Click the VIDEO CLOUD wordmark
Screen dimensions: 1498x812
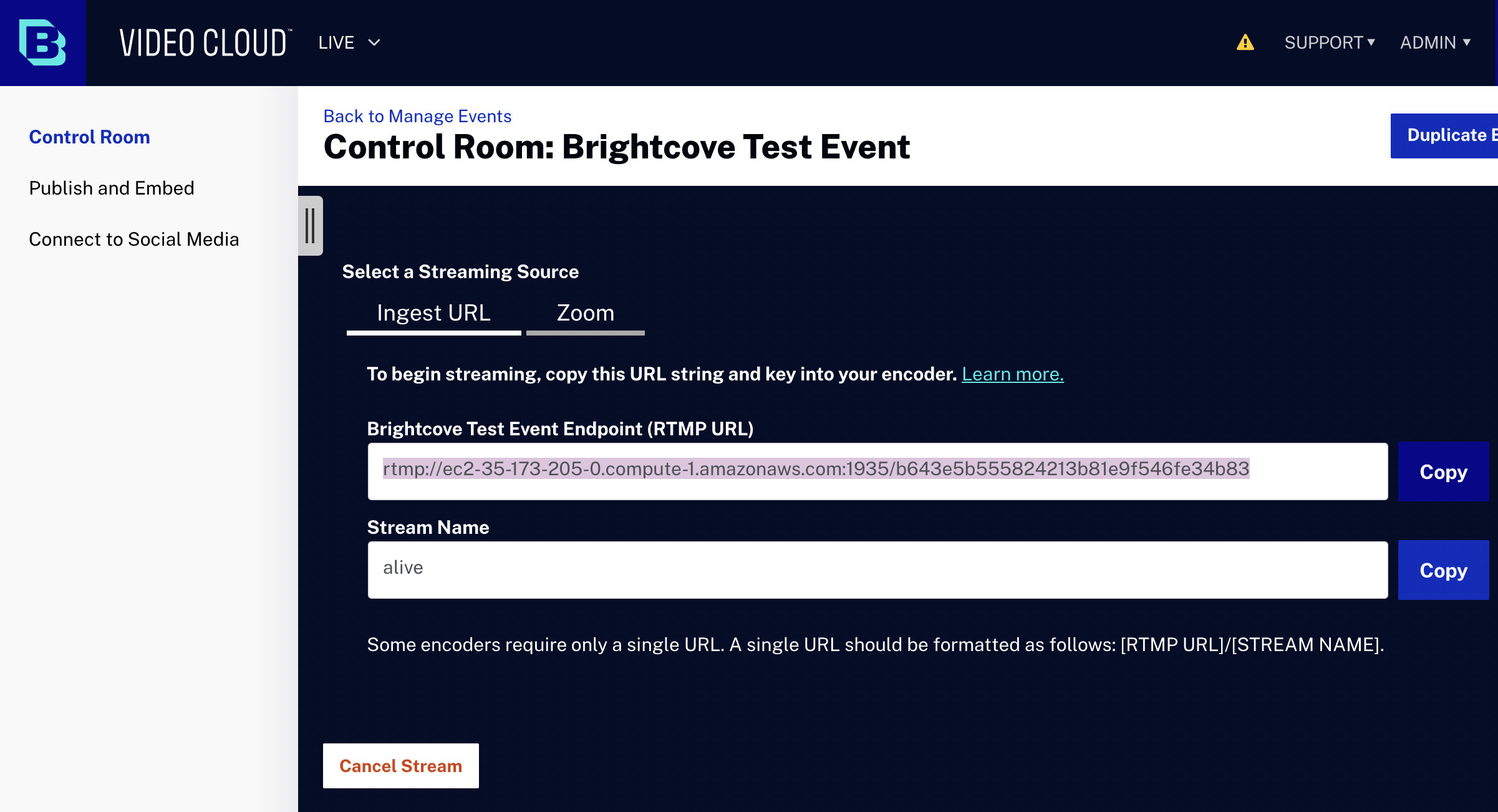[x=206, y=43]
